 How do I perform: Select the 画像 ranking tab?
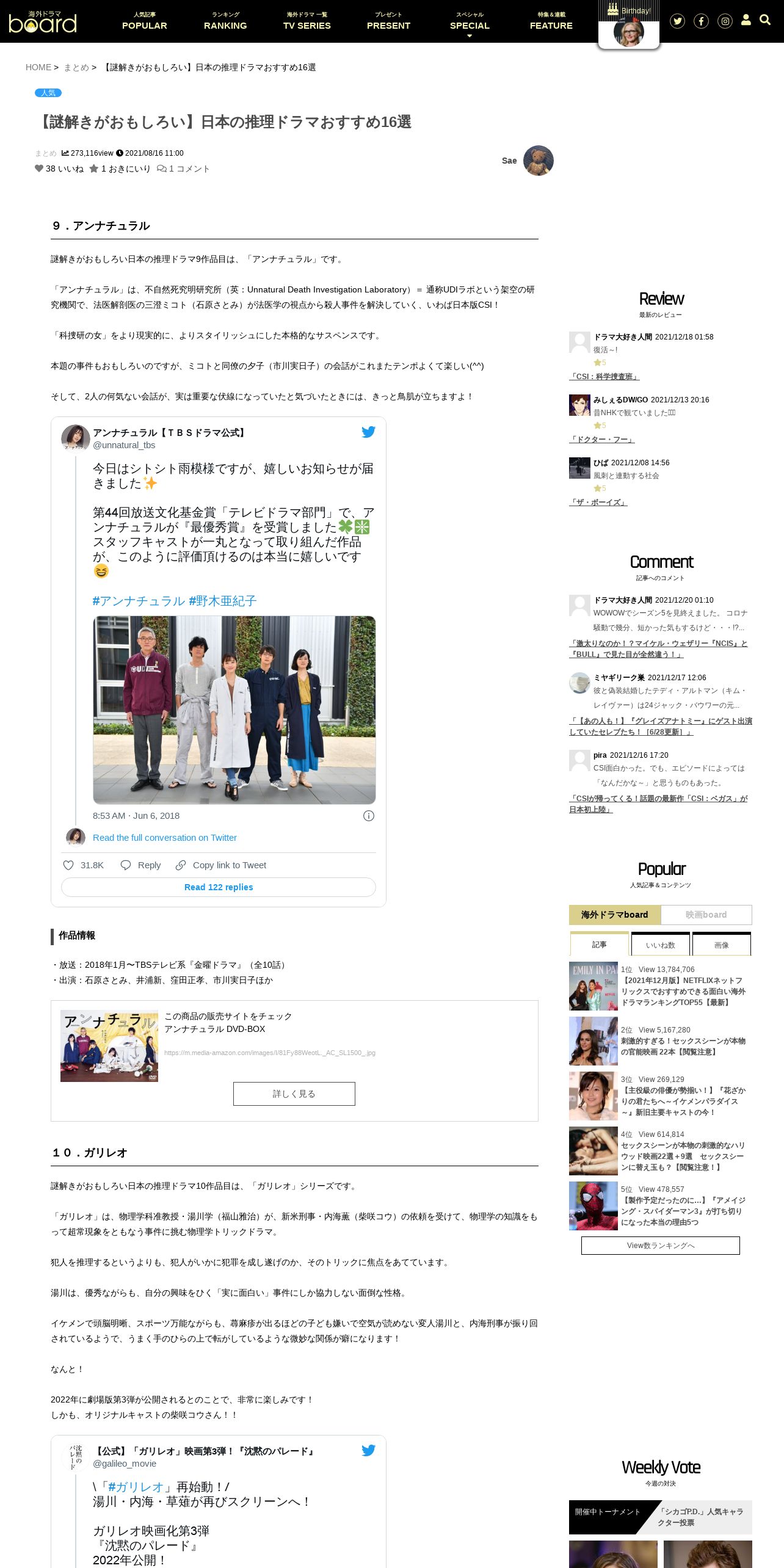click(x=722, y=944)
